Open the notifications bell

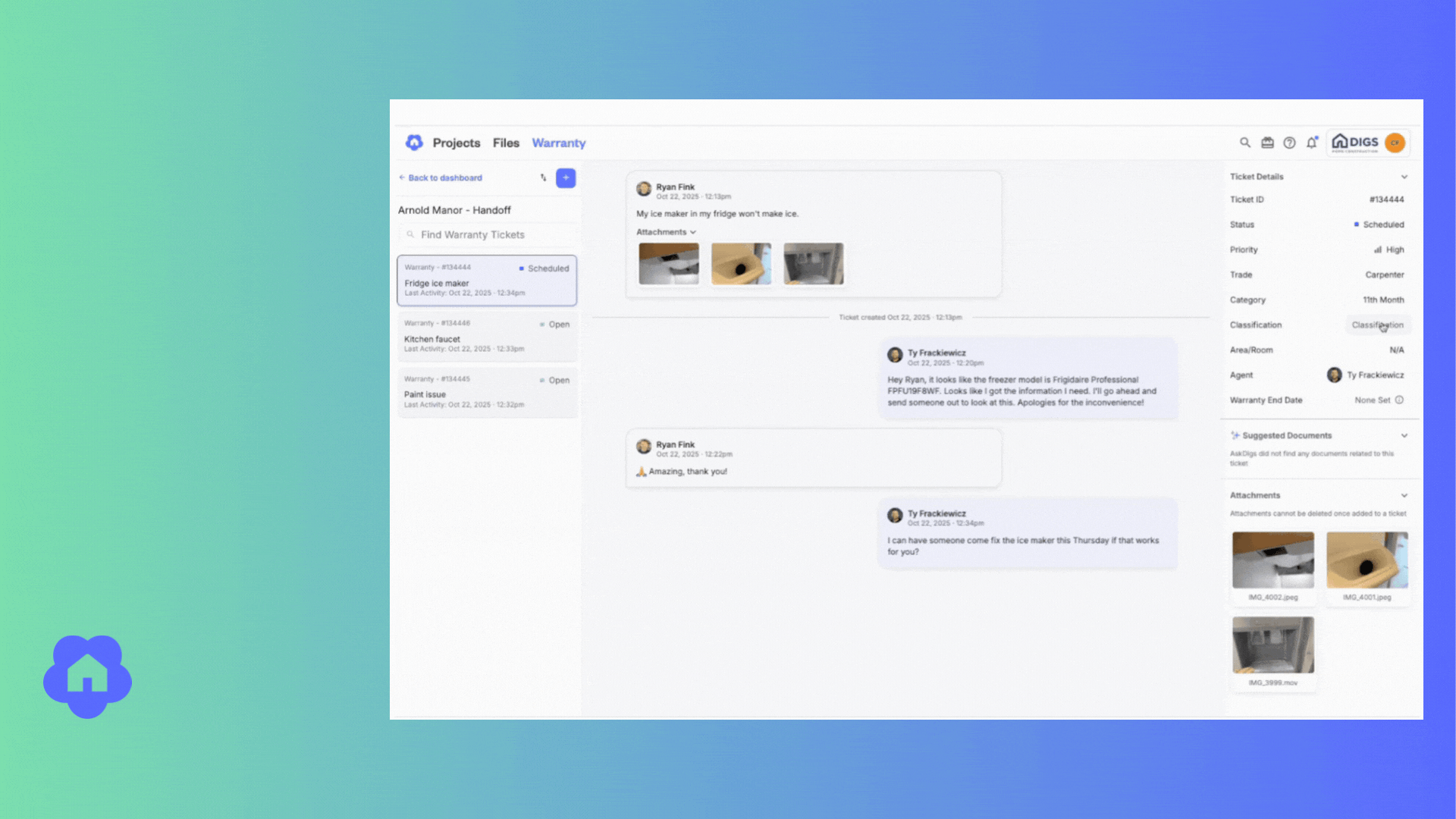coord(1311,143)
